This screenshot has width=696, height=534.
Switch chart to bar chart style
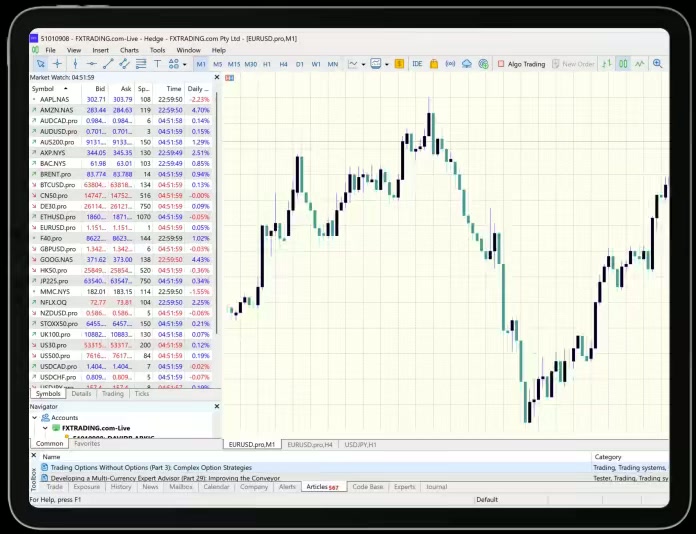(x=606, y=64)
